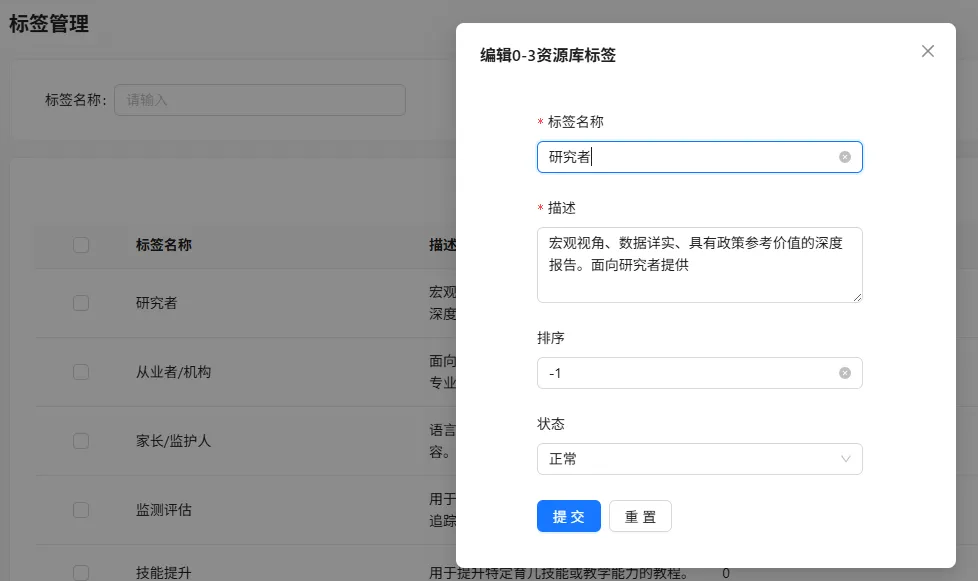Click the dialog title 编辑0-3资源库标签
Viewport: 978px width, 581px height.
548,55
